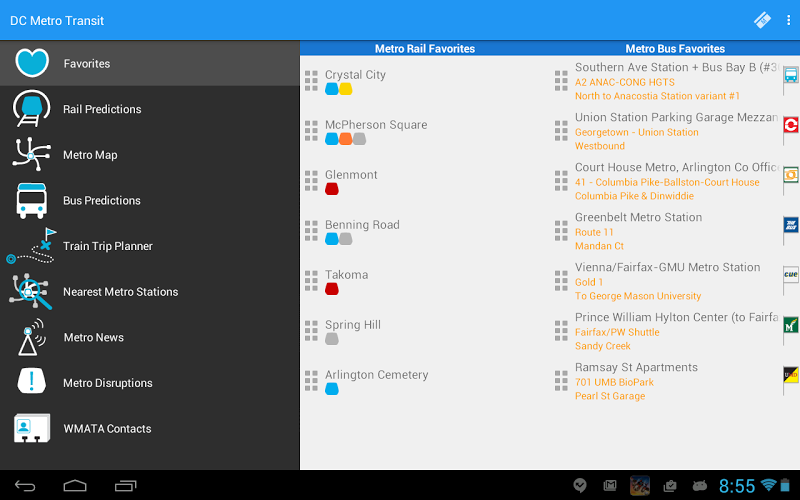
Task: Open the Metro Map icon
Action: (31, 154)
